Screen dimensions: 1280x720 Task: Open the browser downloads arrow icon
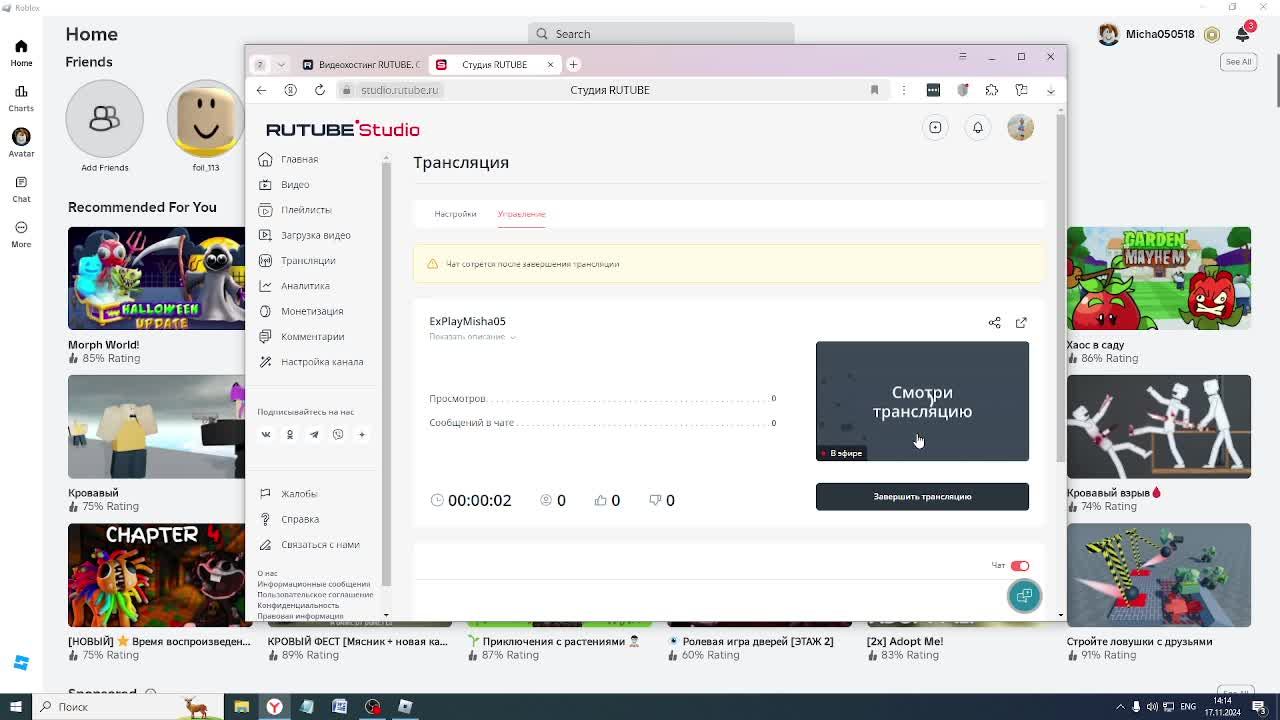1050,90
